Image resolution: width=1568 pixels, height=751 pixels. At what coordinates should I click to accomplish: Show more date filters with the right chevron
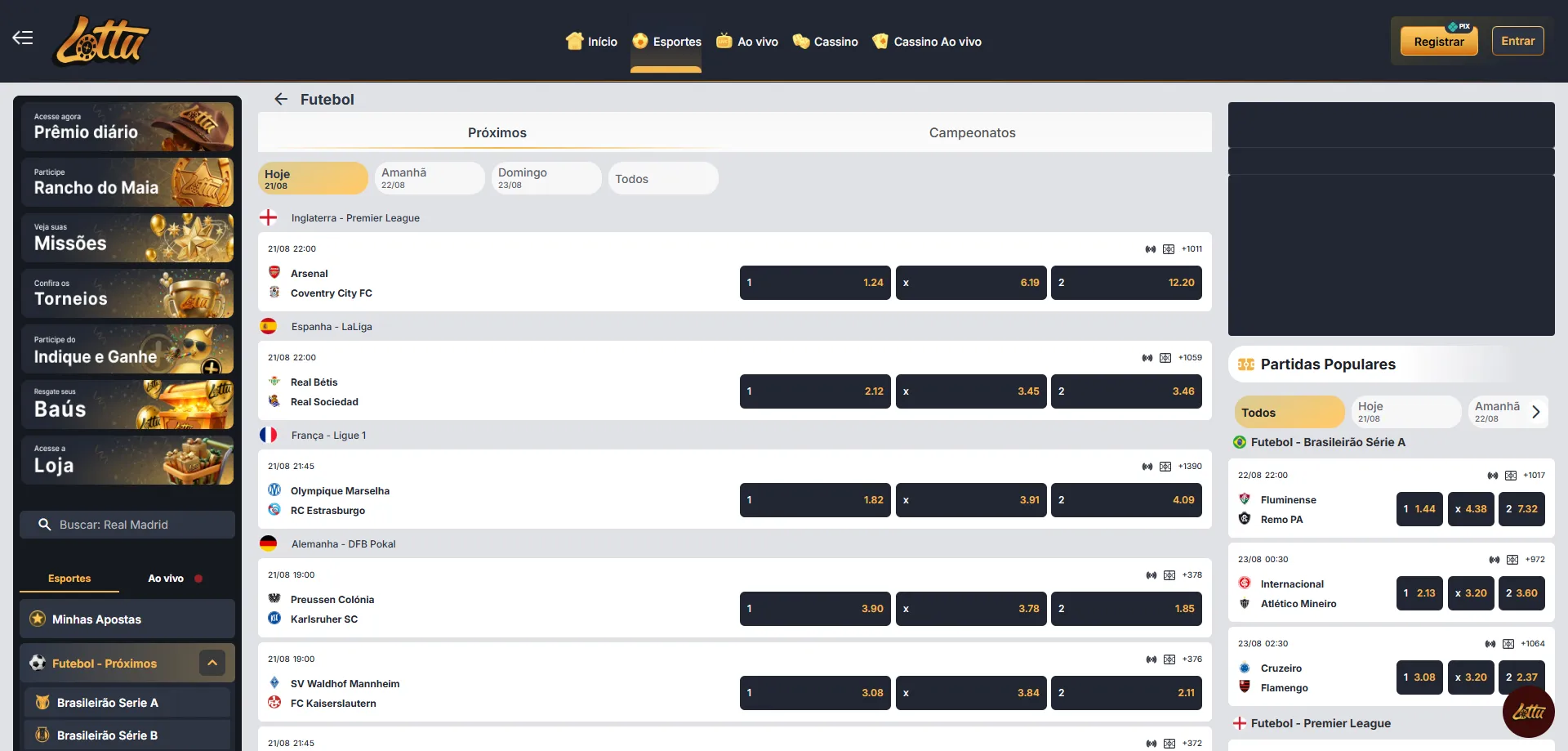coord(1536,412)
